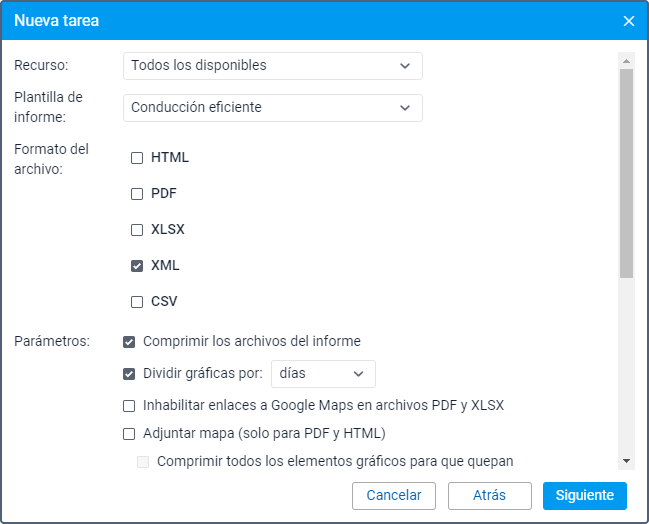This screenshot has width=649, height=524.
Task: Select the XLSX file format checkbox
Action: pyautogui.click(x=137, y=230)
